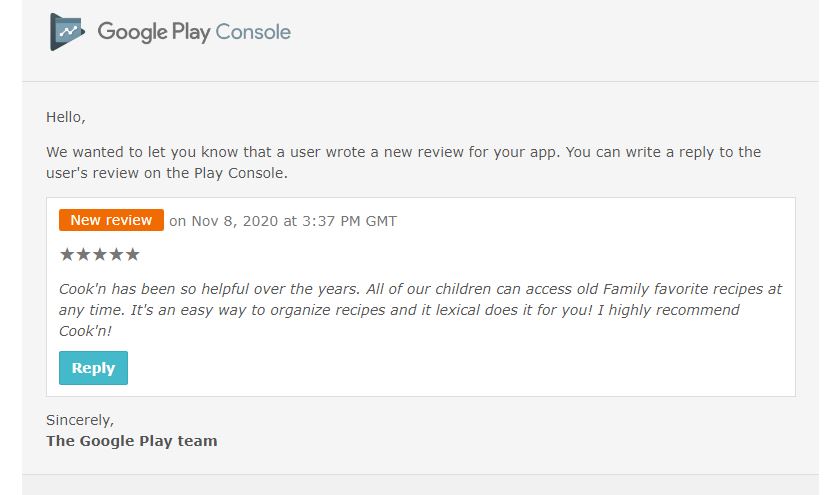The height and width of the screenshot is (495, 824).
Task: Click the Google Play Console title text
Action: tap(194, 32)
